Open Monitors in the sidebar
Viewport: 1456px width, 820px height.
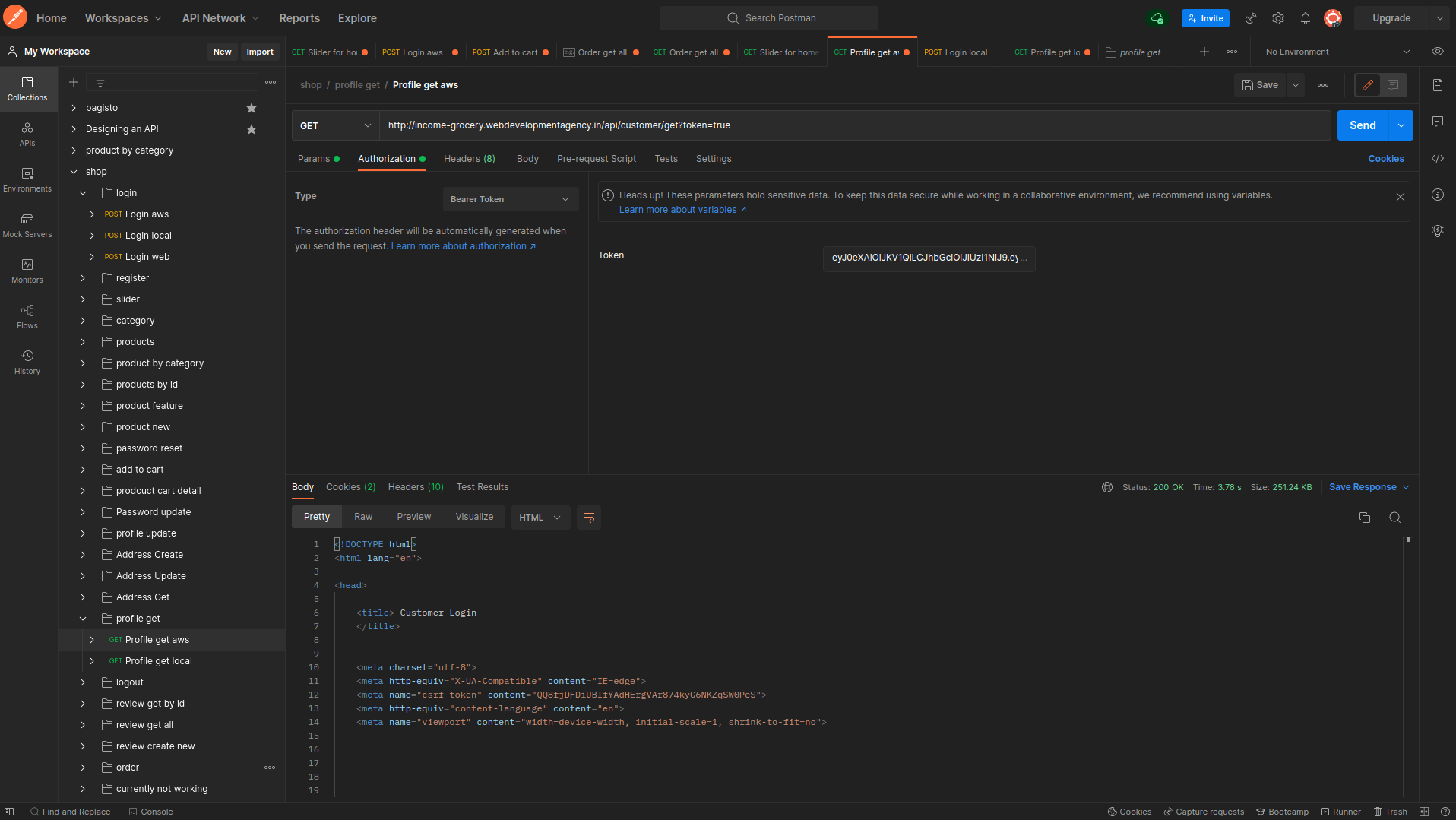[27, 271]
